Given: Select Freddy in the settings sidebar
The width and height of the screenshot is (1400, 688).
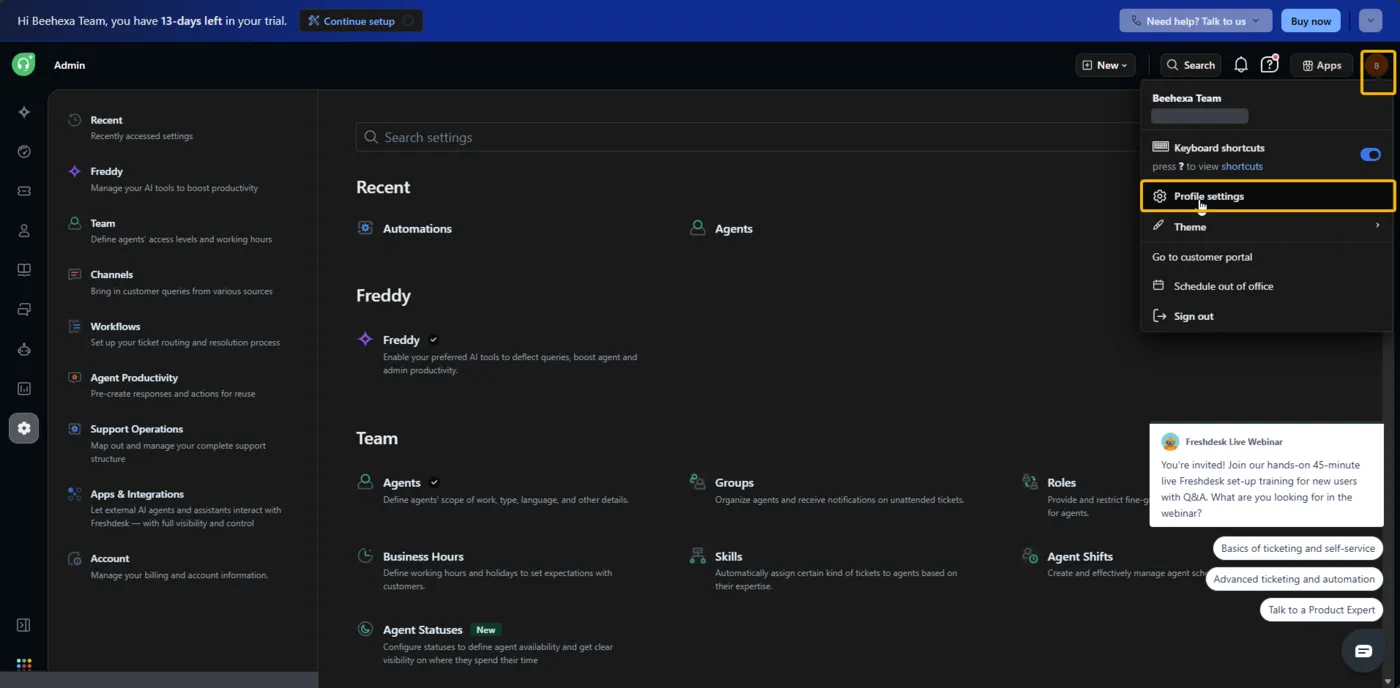Looking at the screenshot, I should [x=182, y=179].
